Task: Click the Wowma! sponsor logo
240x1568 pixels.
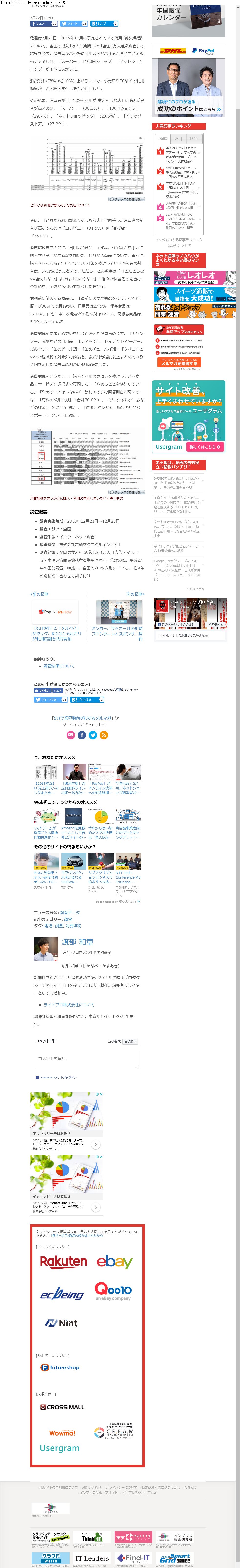Action: click(62, 1433)
